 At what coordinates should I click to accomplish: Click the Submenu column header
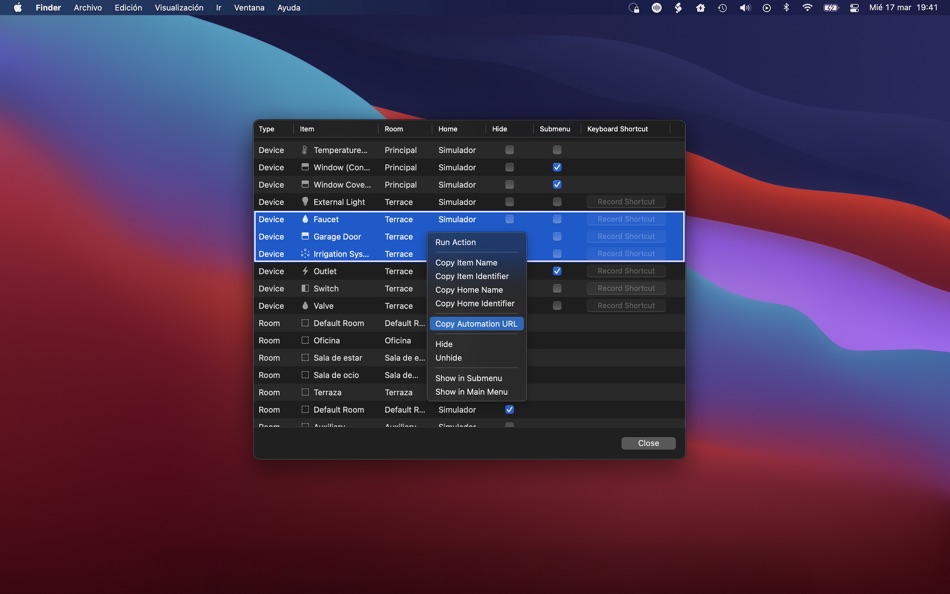click(556, 129)
